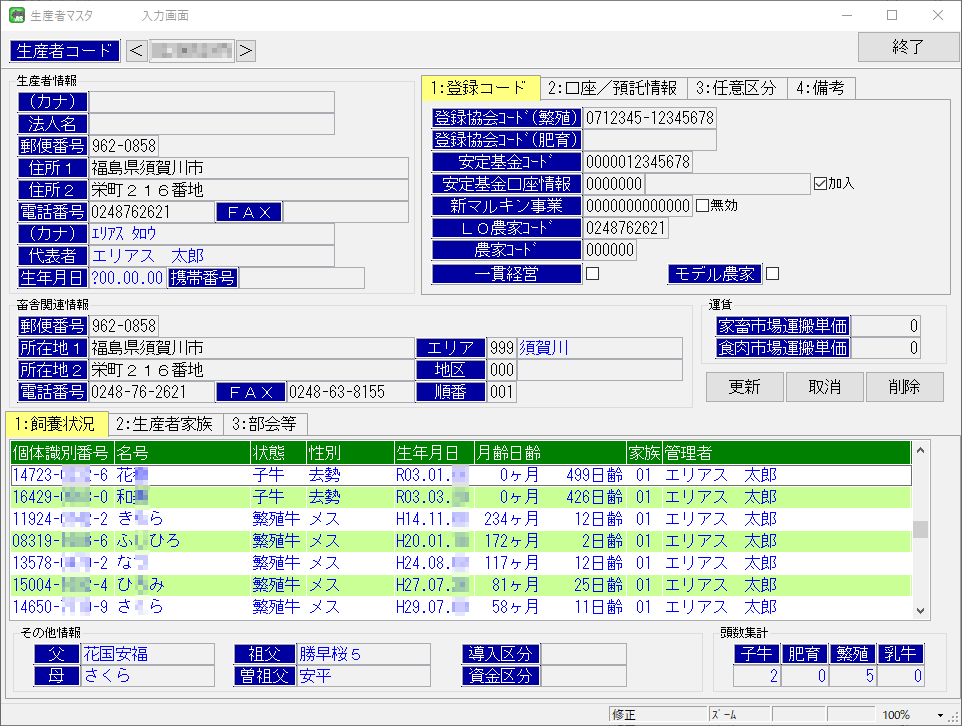Select the 1:飼養状況 tab
This screenshot has width=962, height=726.
point(56,423)
